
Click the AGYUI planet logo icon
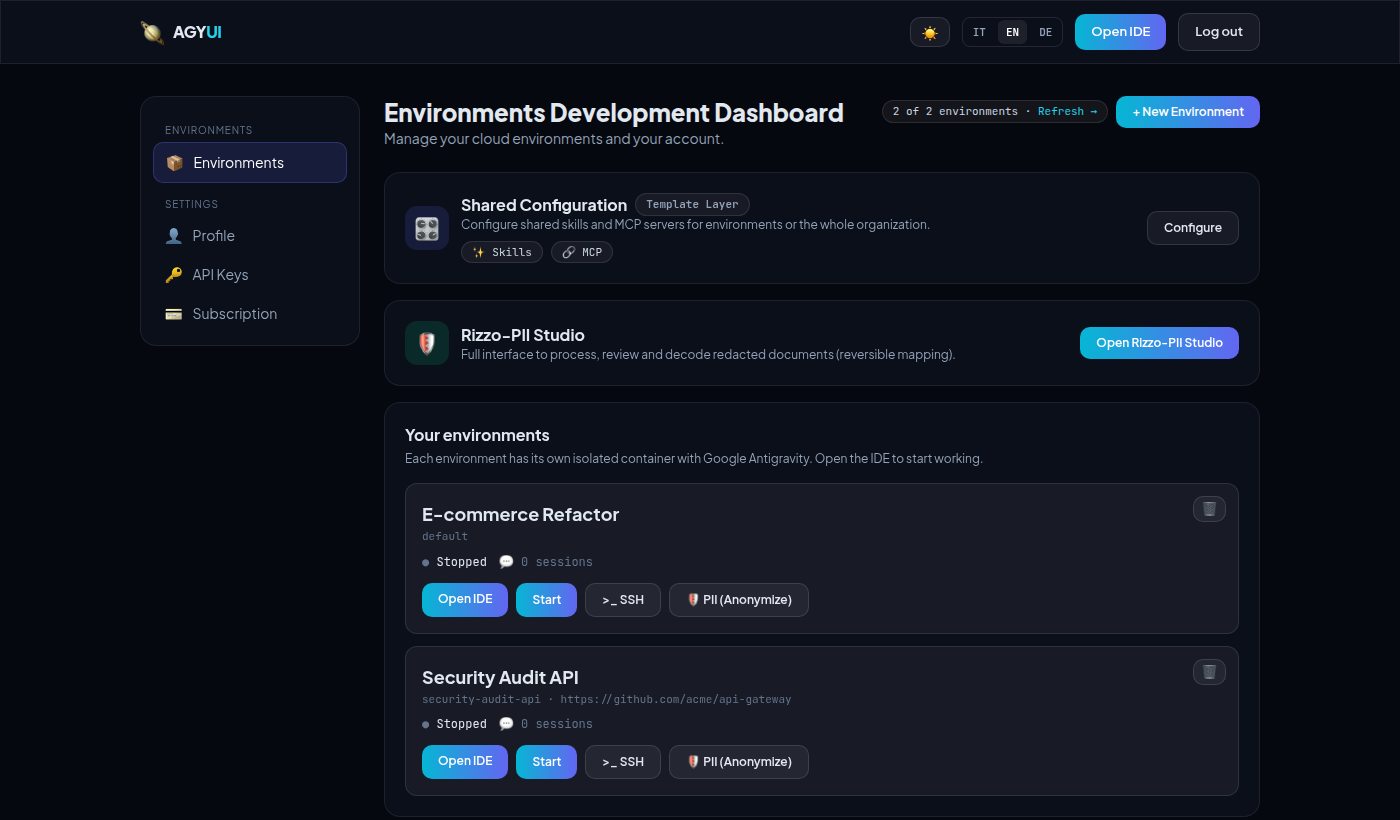[x=153, y=32]
